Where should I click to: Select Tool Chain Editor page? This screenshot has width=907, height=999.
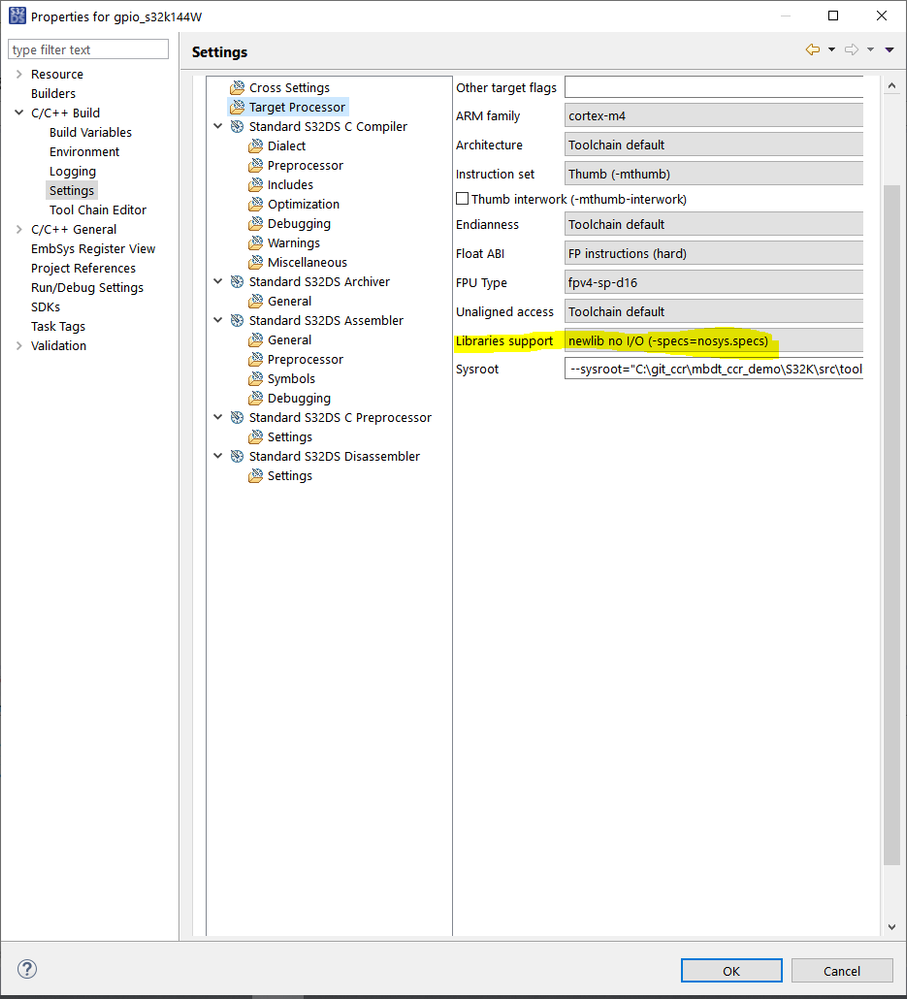[97, 210]
